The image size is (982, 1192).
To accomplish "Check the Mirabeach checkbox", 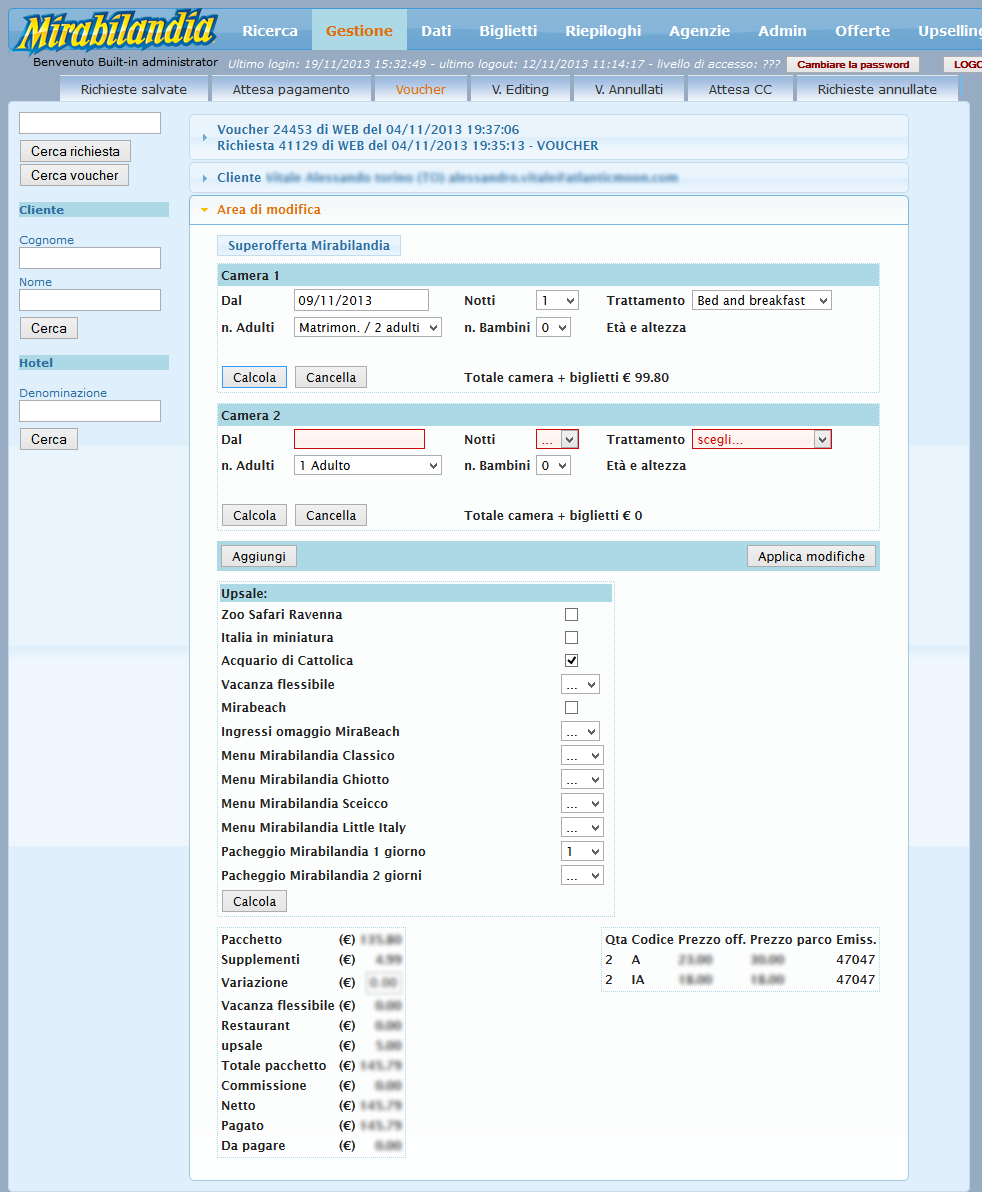I will click(572, 707).
